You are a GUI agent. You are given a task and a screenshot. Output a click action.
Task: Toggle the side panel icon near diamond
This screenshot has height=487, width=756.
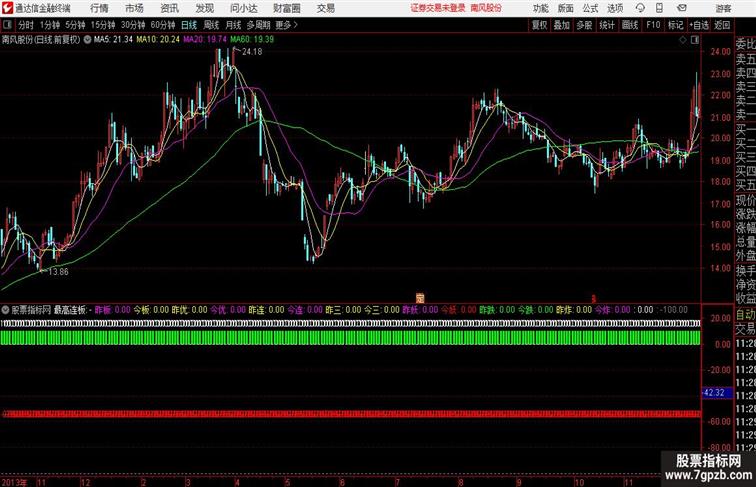coord(695,40)
